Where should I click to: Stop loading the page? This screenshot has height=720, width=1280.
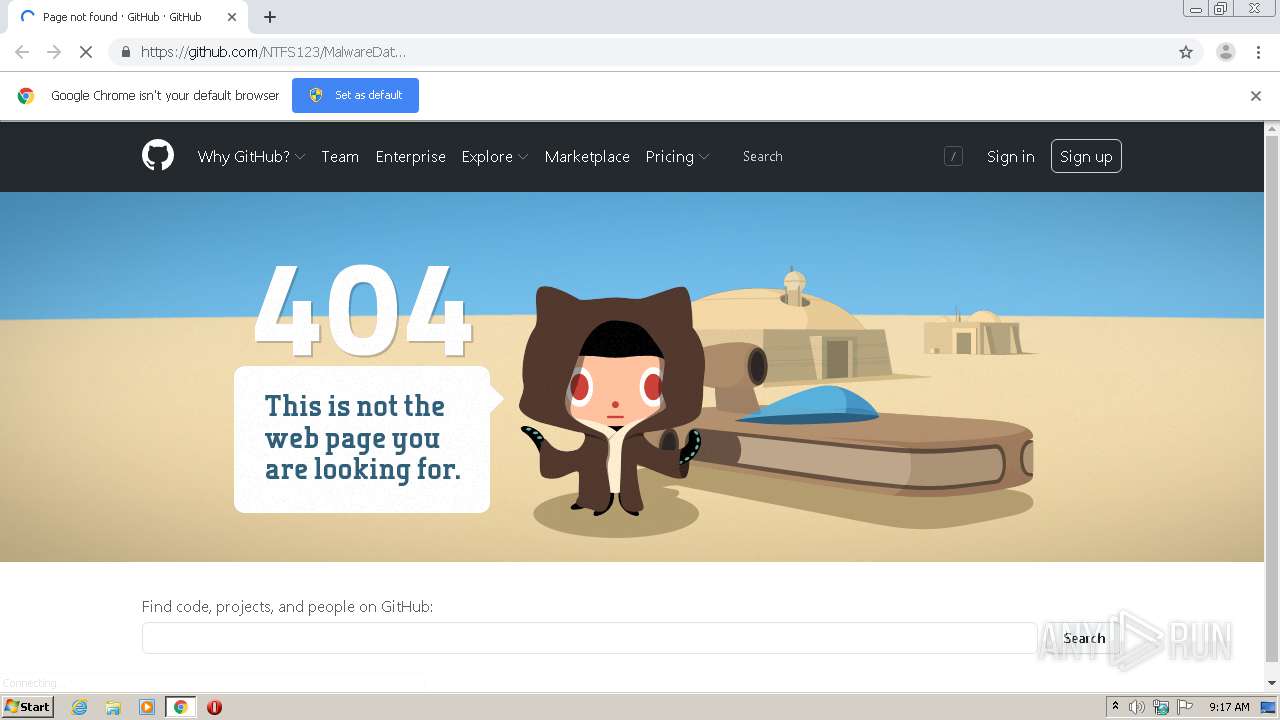(x=86, y=52)
